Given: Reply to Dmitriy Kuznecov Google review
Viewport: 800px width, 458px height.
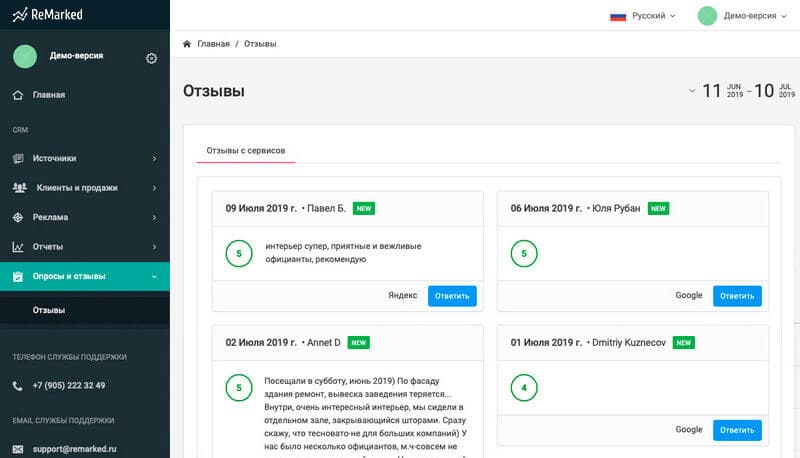Looking at the screenshot, I should (x=737, y=430).
